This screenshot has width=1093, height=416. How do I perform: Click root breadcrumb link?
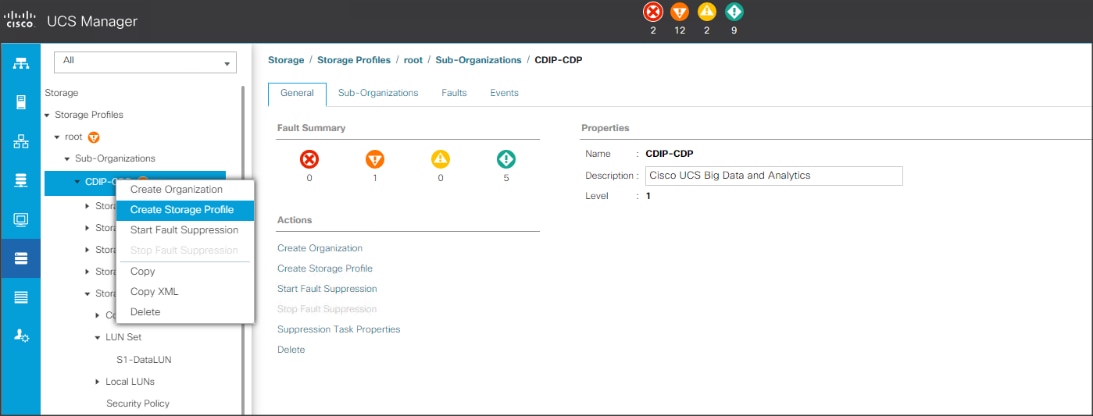pos(413,60)
